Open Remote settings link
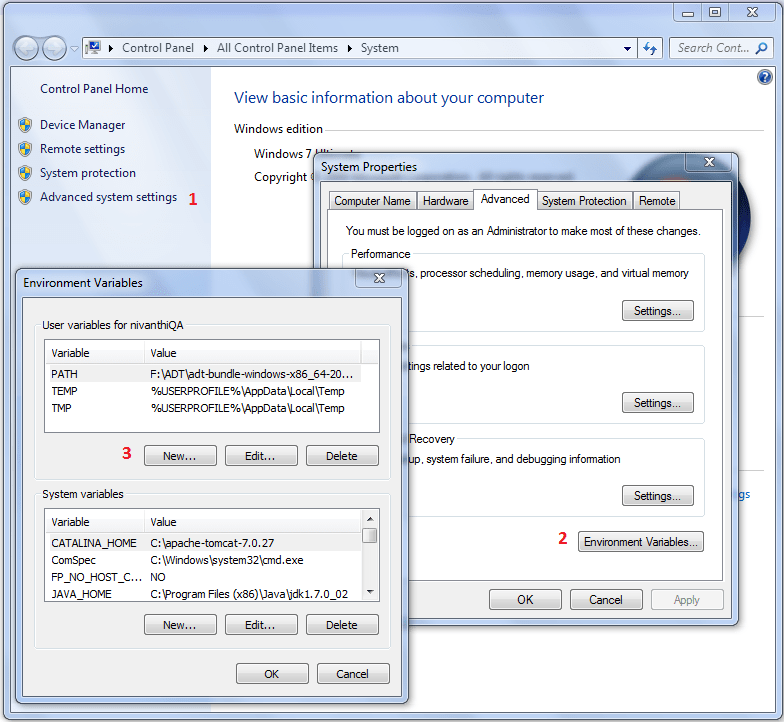 (82, 149)
